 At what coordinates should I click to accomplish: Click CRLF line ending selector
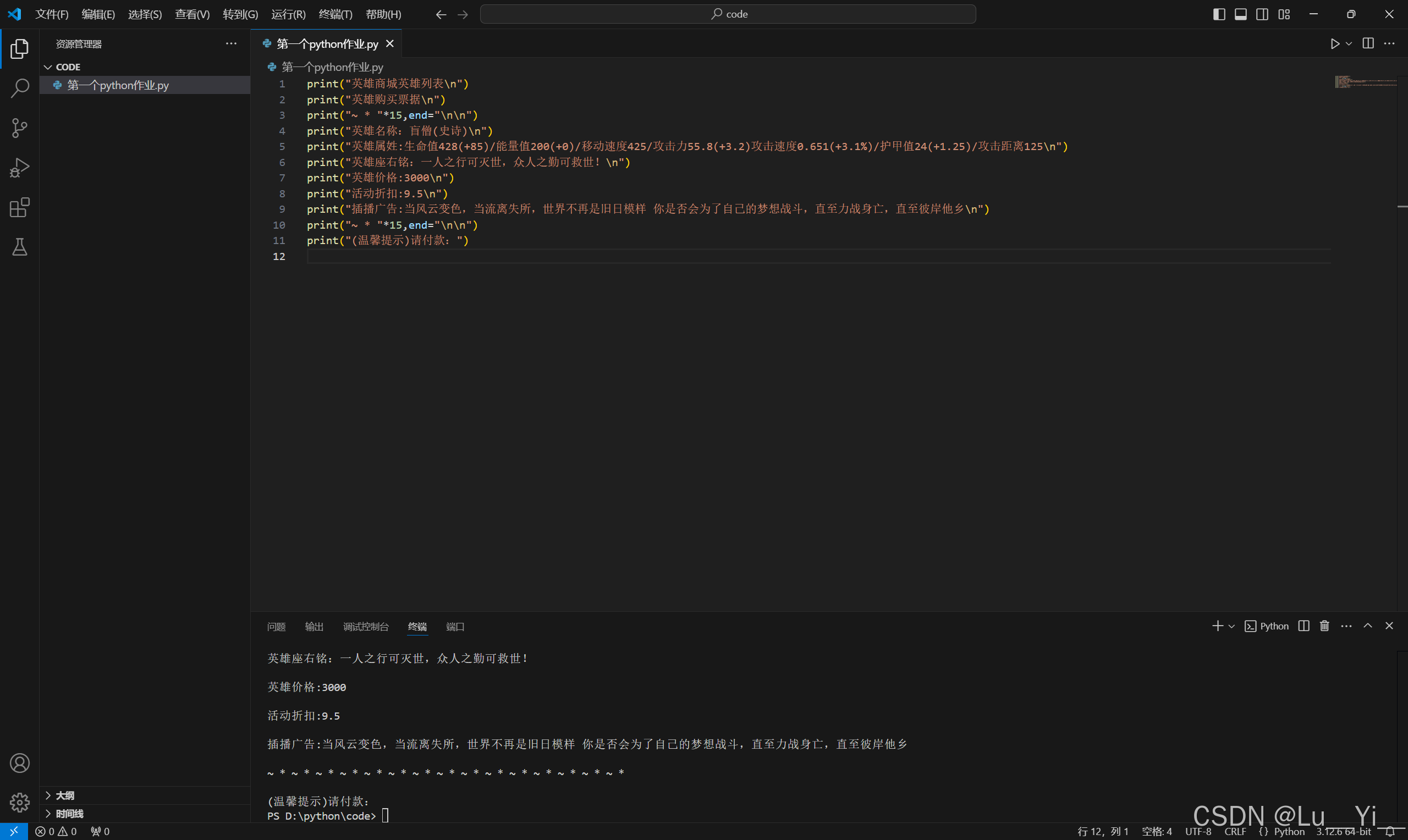pyautogui.click(x=1235, y=831)
